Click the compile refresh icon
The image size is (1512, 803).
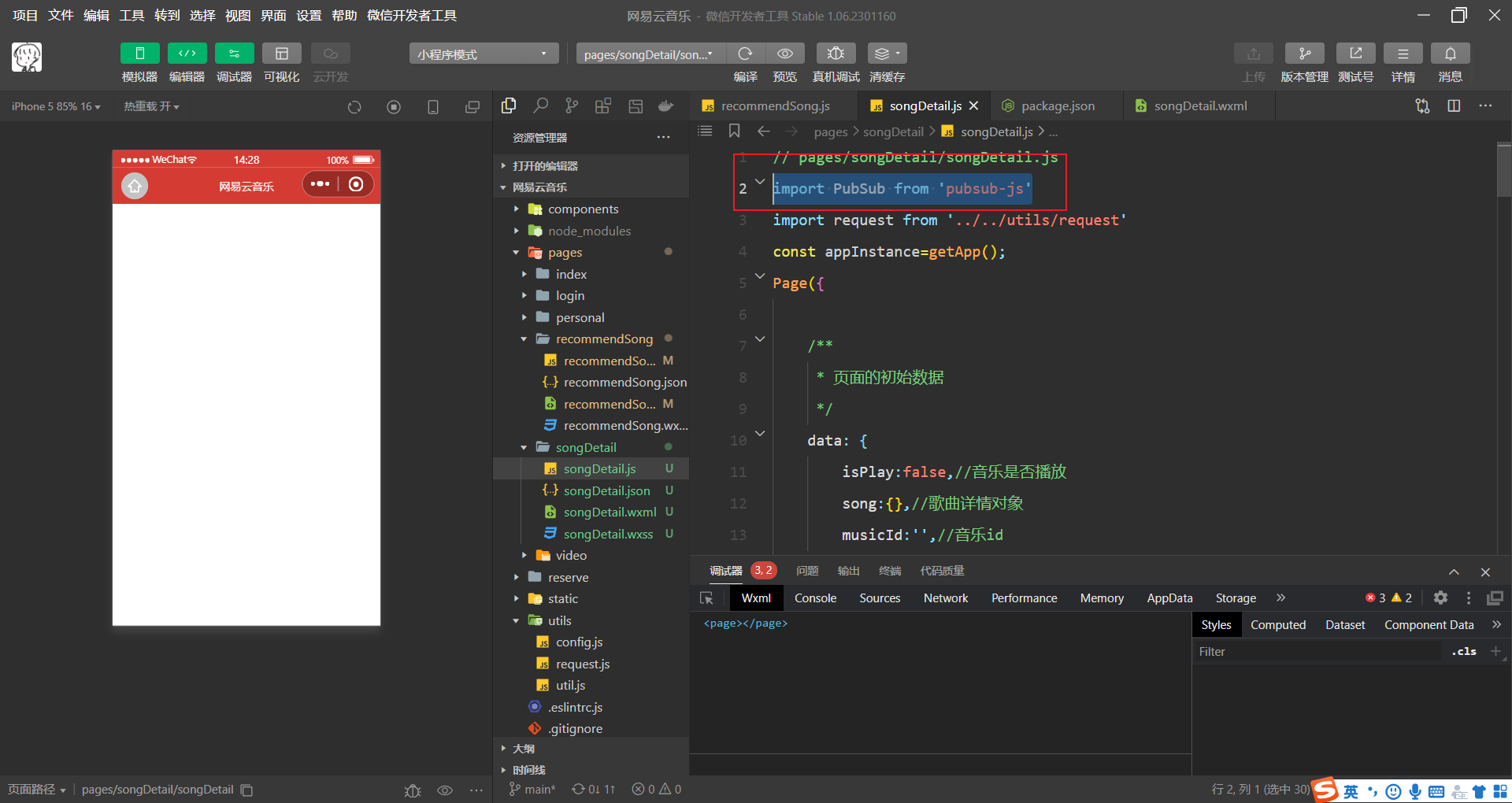(x=745, y=54)
